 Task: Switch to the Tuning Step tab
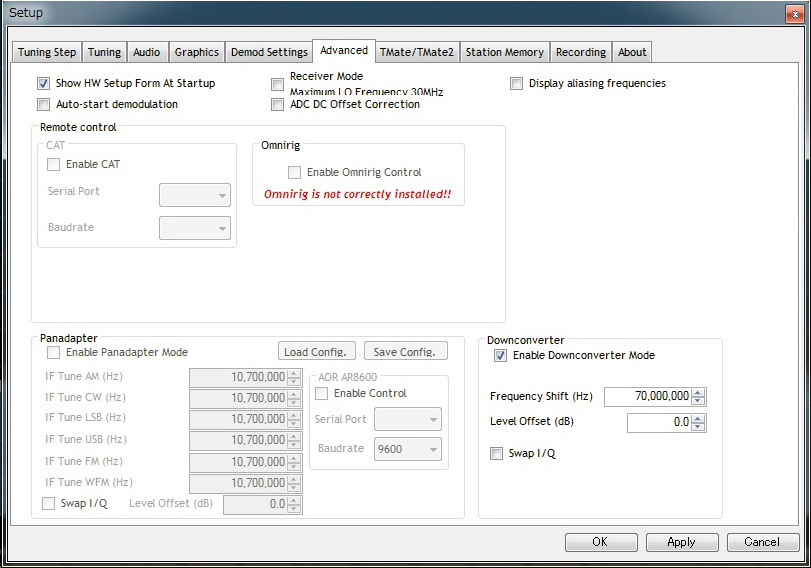[47, 52]
